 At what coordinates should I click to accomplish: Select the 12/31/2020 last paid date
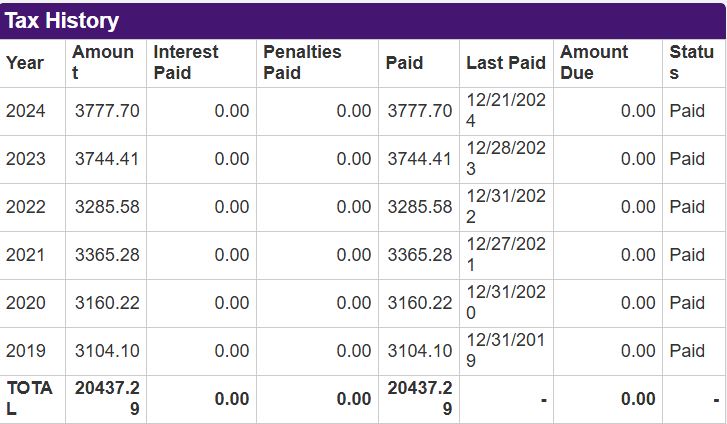click(506, 303)
